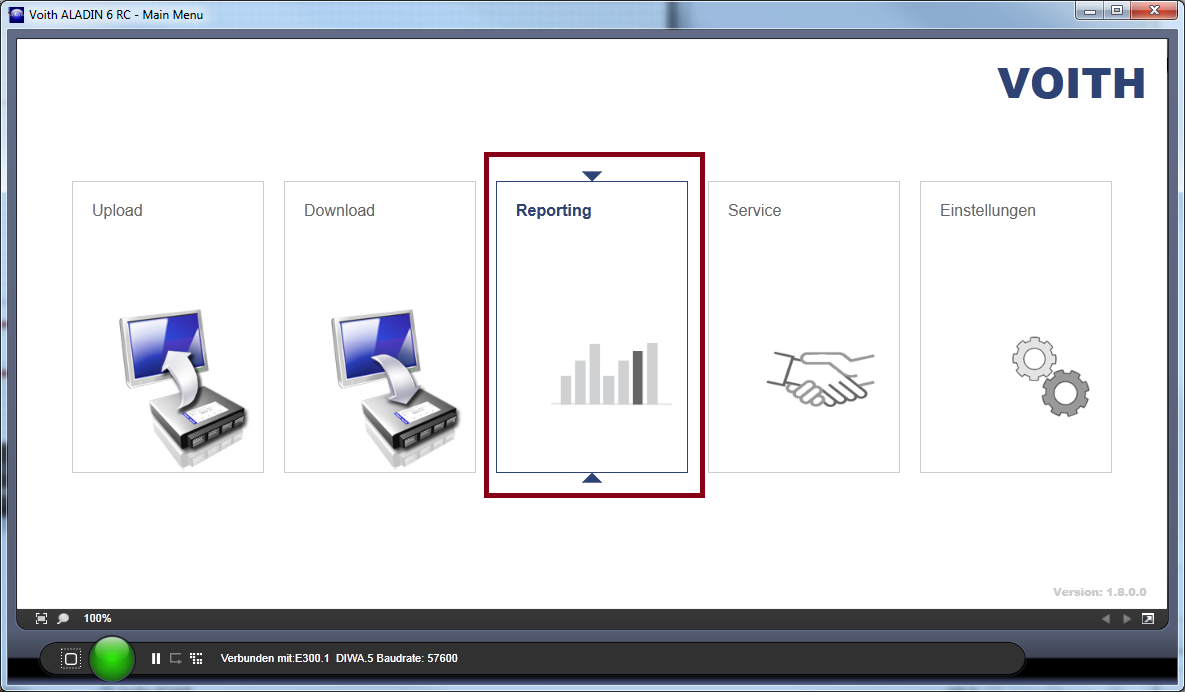Click the pop-out arrow icon
The height and width of the screenshot is (692, 1185).
click(1148, 619)
